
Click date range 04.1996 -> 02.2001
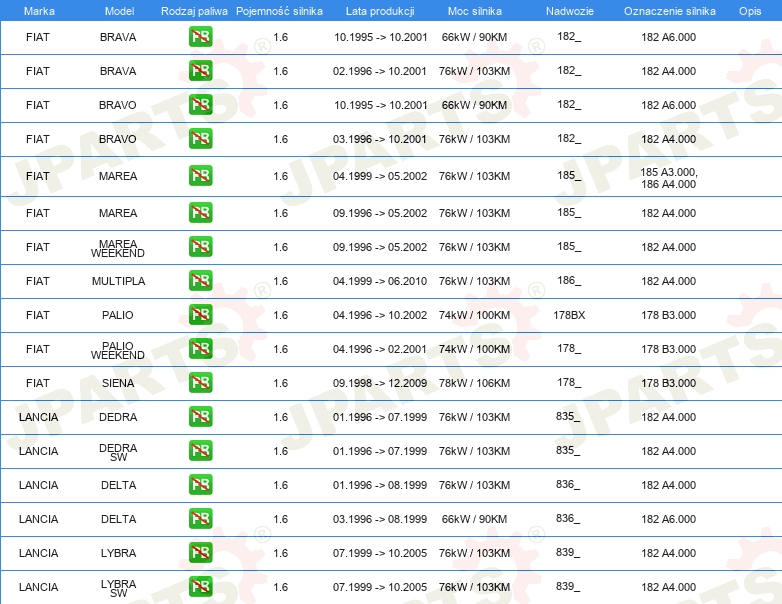[380, 349]
